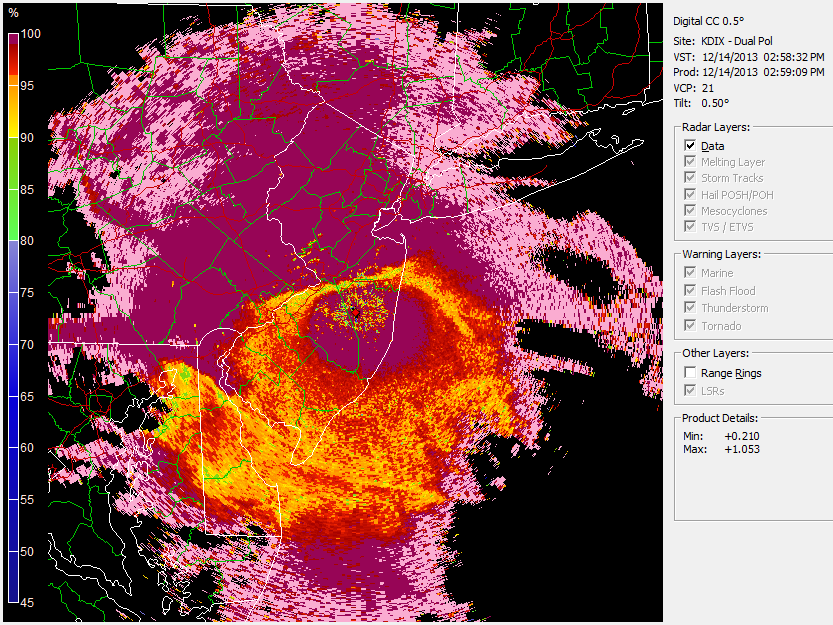Viewport: 833px width, 625px height.
Task: Click the 75 label on the color scale
Action: (x=27, y=293)
